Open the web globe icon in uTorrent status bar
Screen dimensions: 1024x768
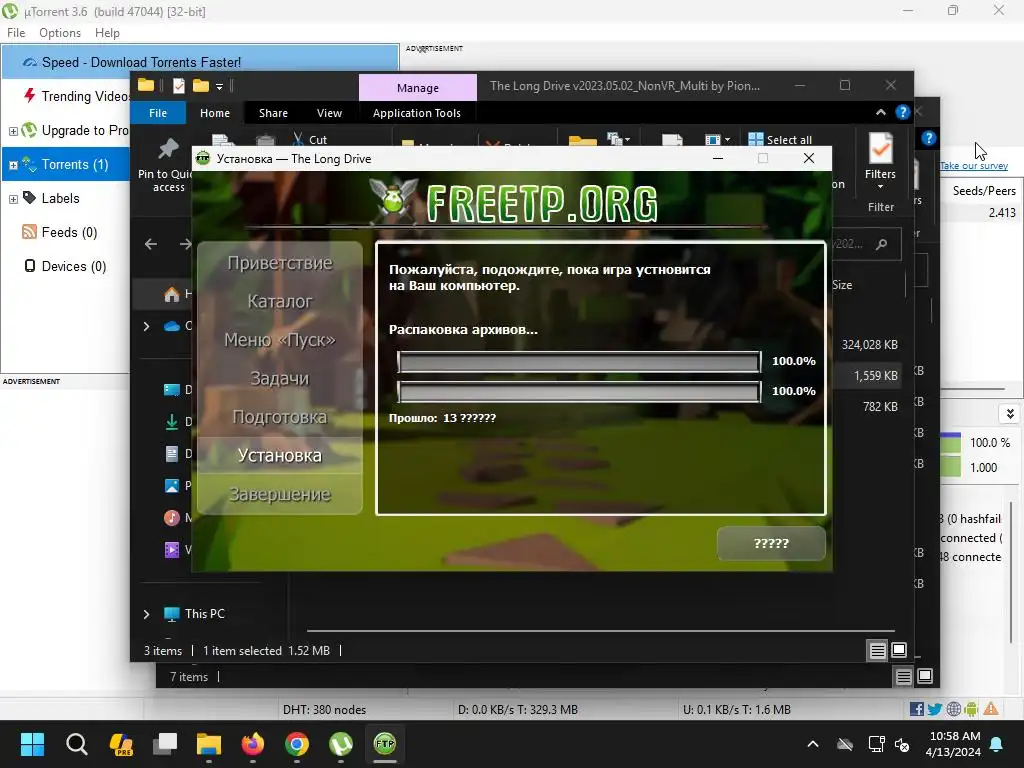tap(953, 709)
